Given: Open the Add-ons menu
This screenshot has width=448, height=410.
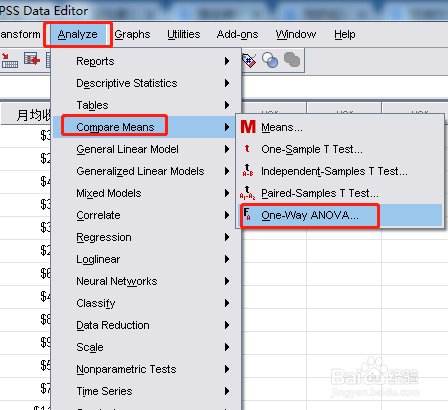Looking at the screenshot, I should tap(237, 34).
